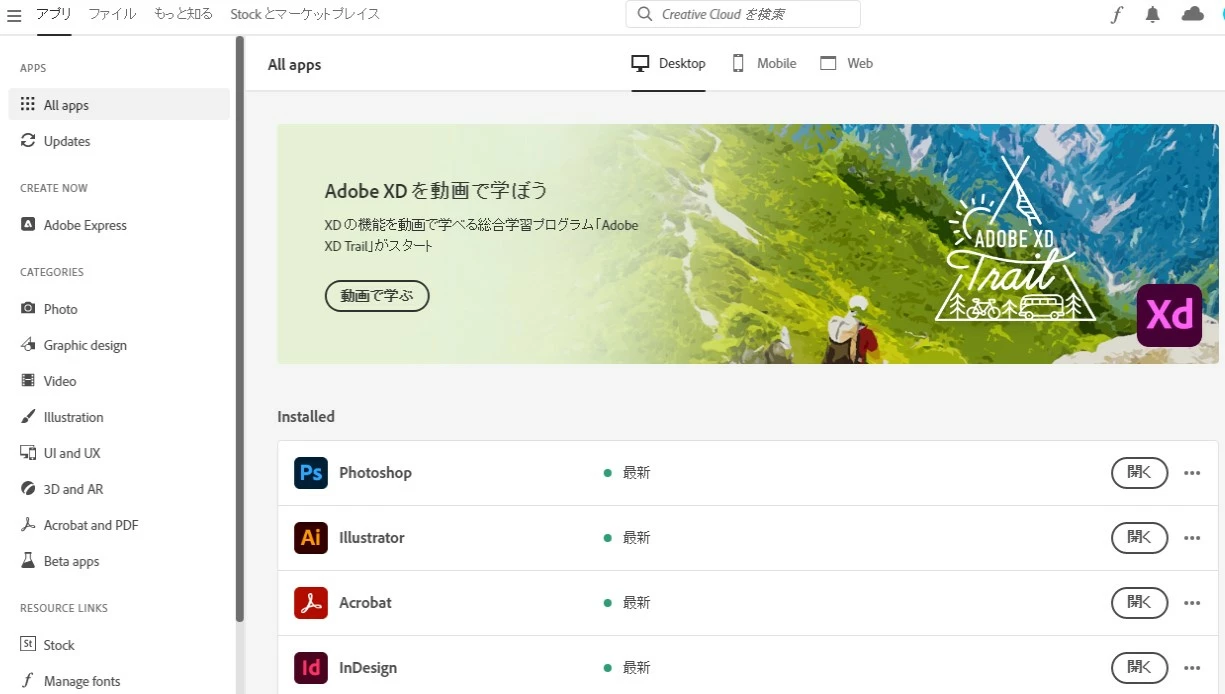Open more options for InDesign

(1192, 668)
